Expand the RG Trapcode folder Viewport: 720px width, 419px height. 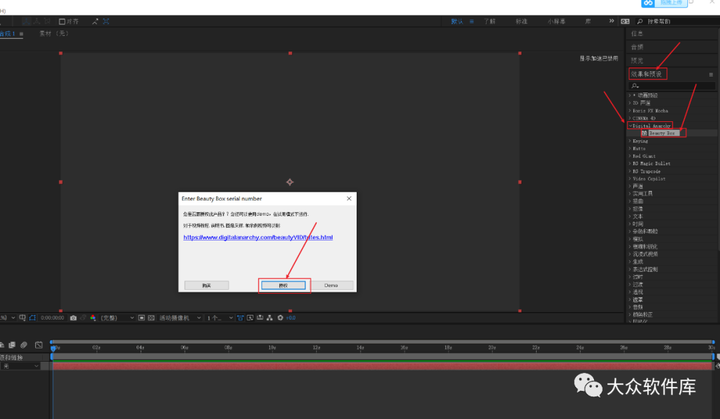coord(630,171)
